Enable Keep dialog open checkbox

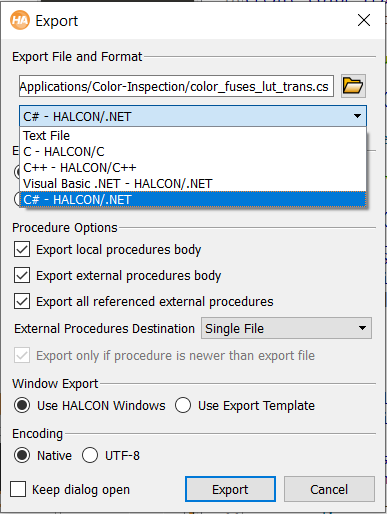coord(18,489)
